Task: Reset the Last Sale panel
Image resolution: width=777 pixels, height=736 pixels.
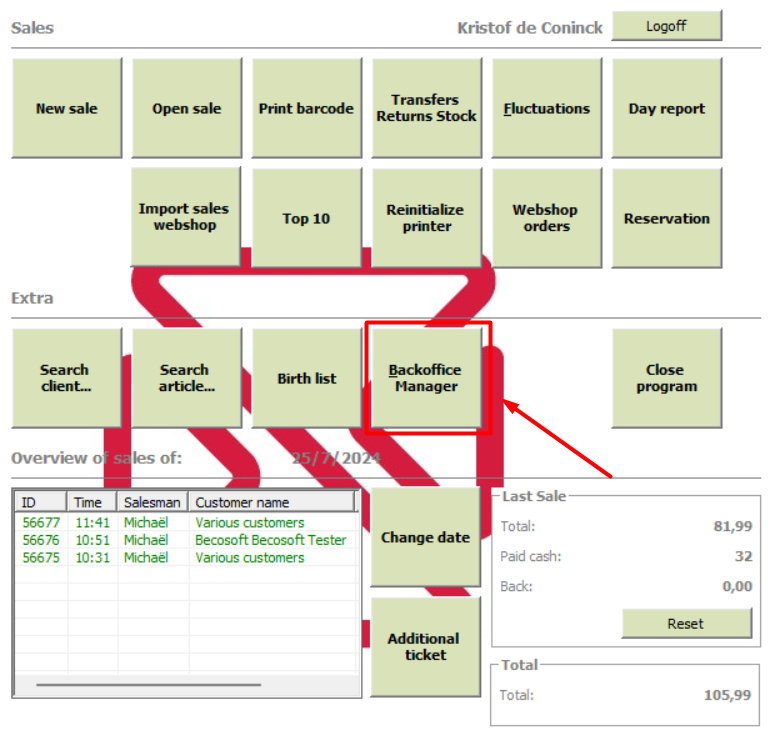Action: (687, 623)
